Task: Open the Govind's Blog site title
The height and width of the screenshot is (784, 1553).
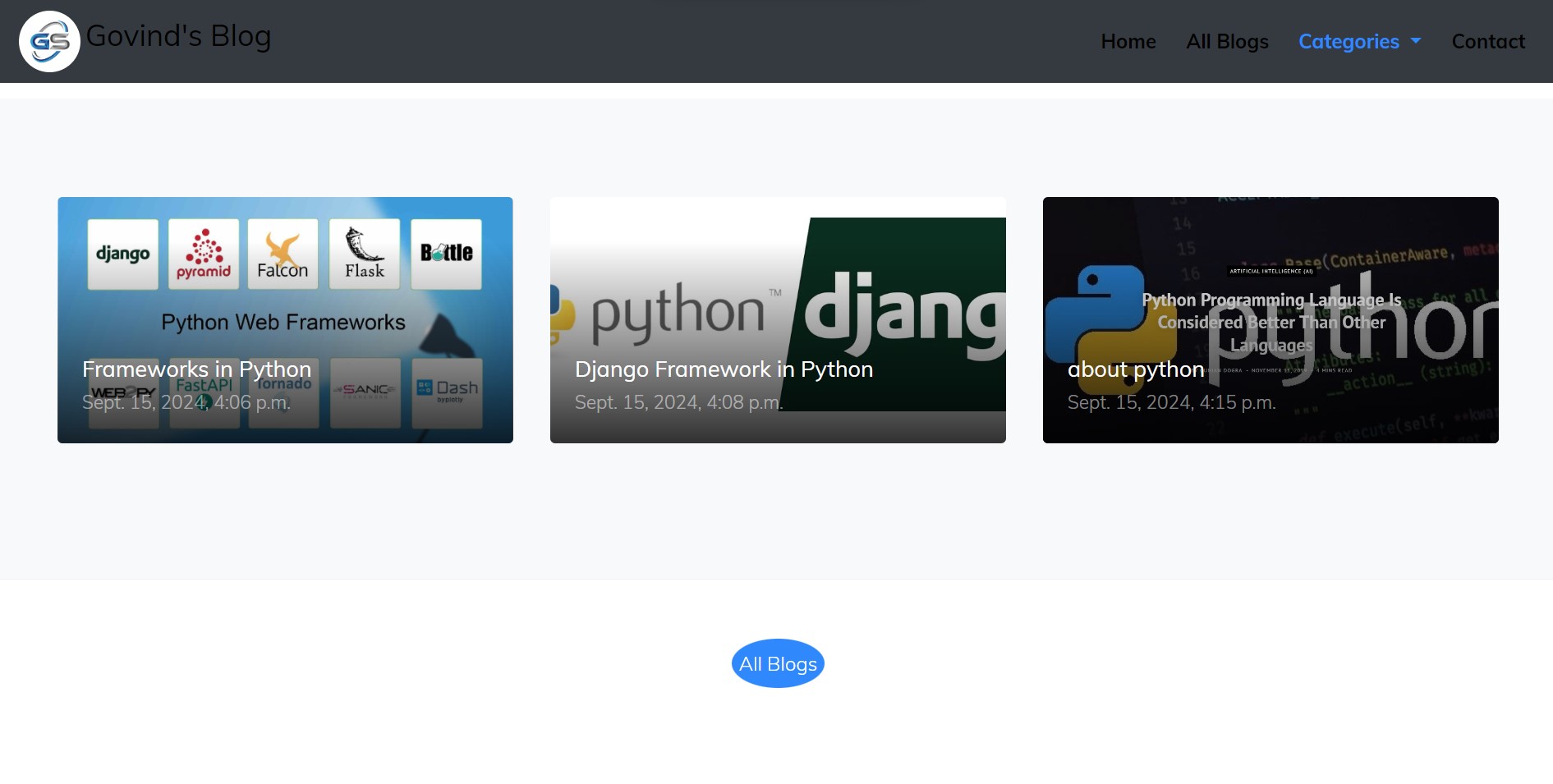Action: [178, 36]
